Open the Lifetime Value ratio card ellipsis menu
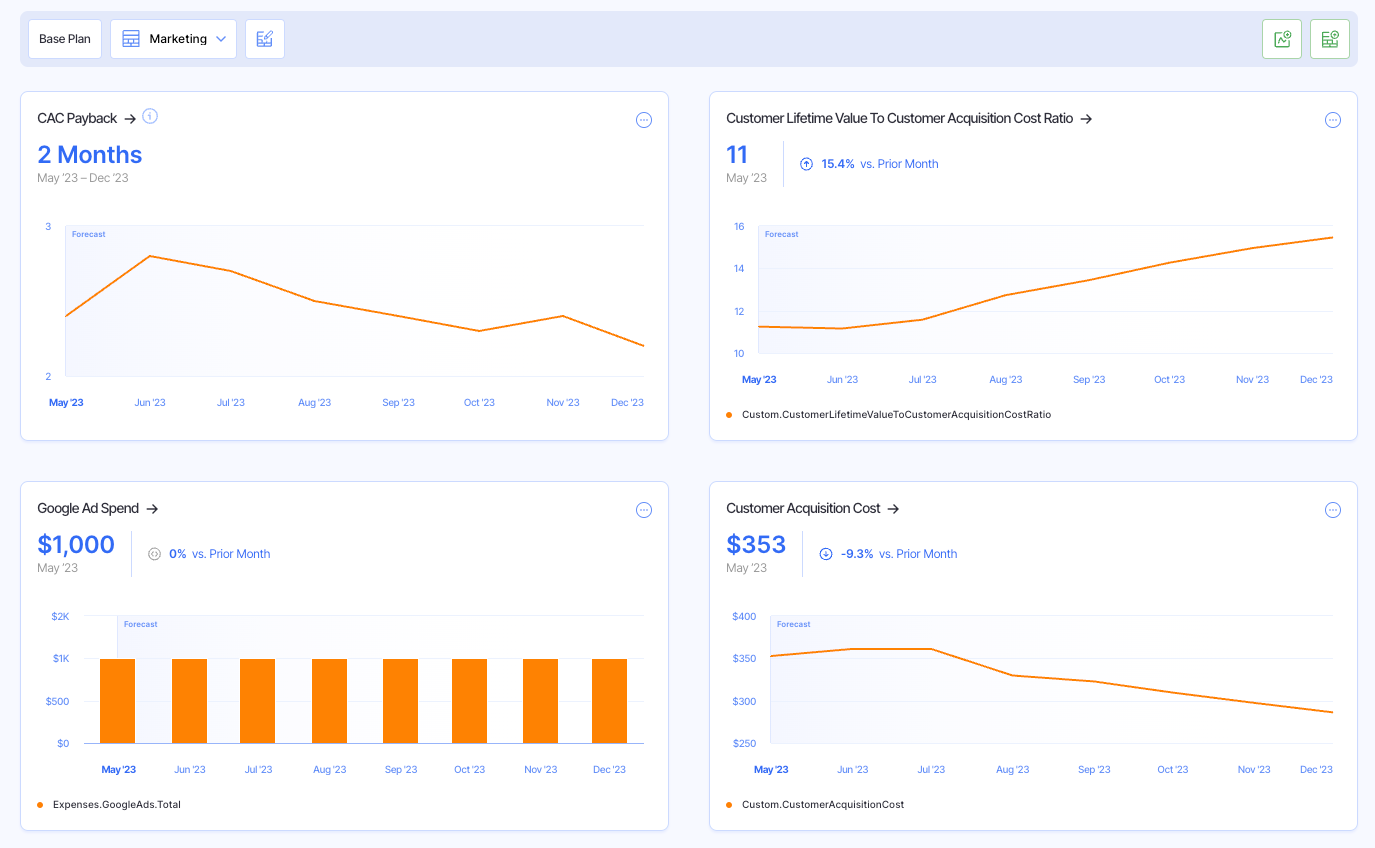The width and height of the screenshot is (1375, 848). coord(1333,119)
